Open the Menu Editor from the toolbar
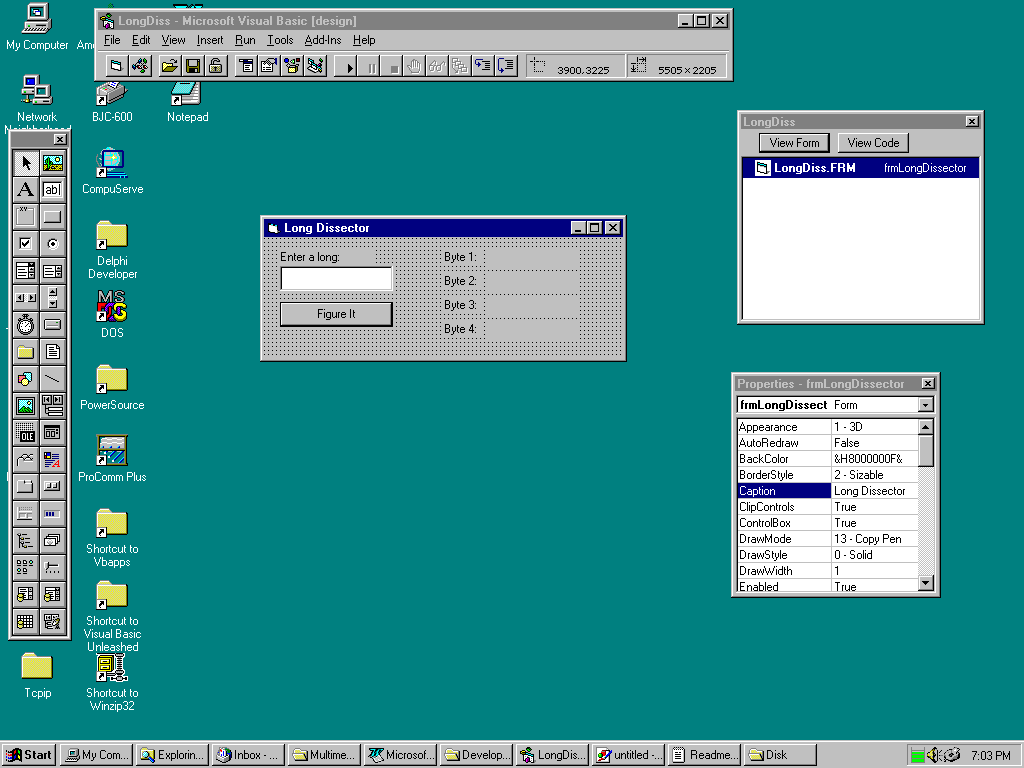Image resolution: width=1024 pixels, height=768 pixels. (246, 66)
